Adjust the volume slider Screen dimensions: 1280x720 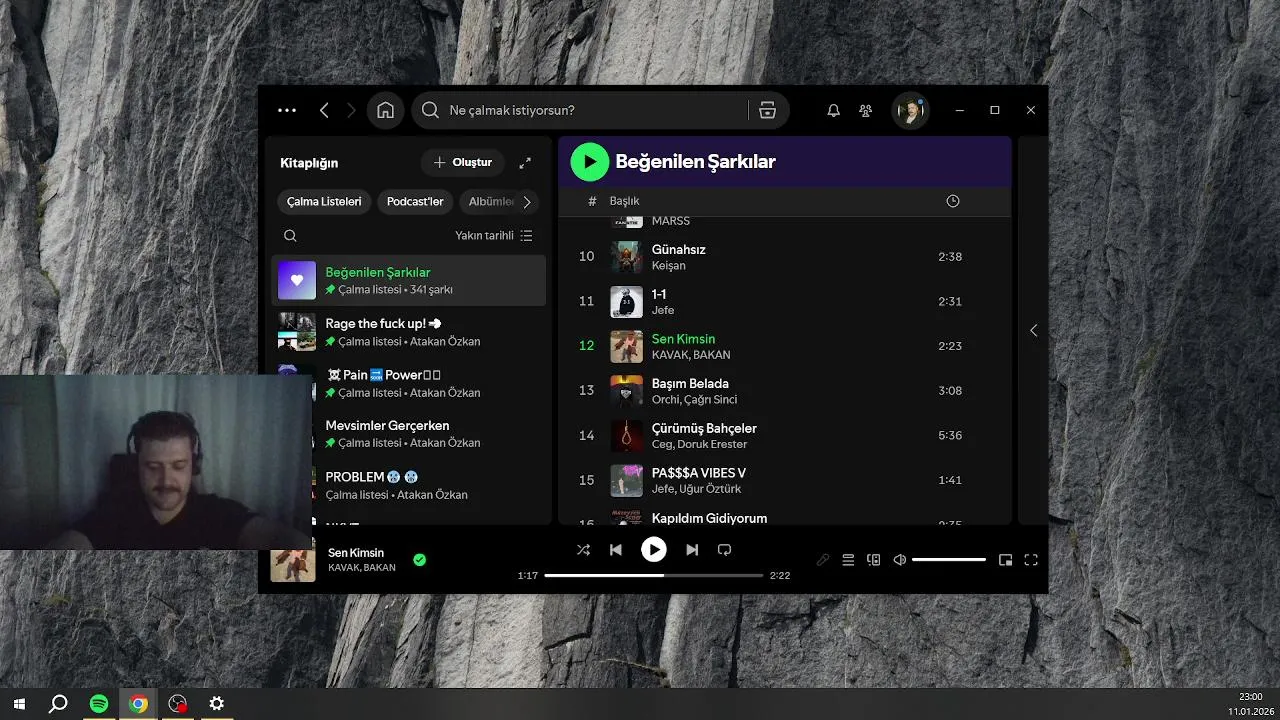(949, 560)
